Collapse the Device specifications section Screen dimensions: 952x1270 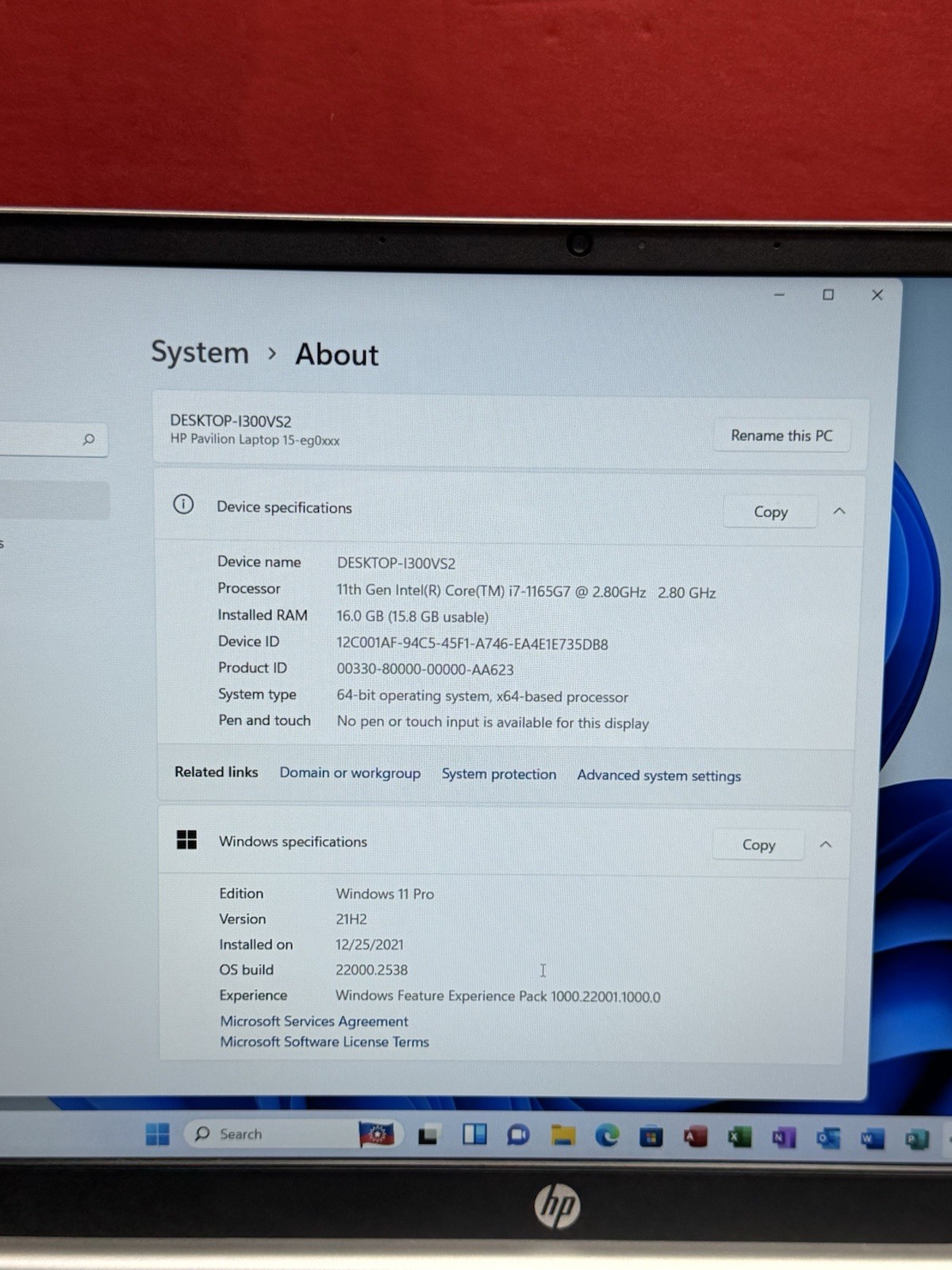839,511
